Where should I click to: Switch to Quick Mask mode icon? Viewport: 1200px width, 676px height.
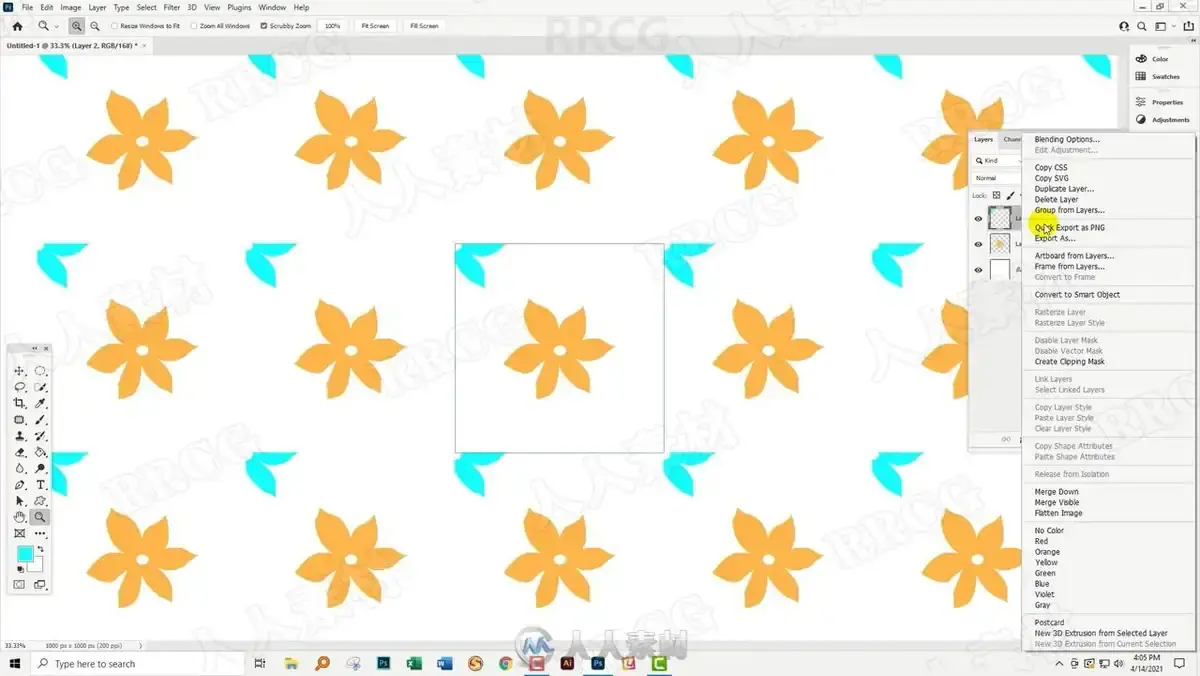(x=19, y=585)
